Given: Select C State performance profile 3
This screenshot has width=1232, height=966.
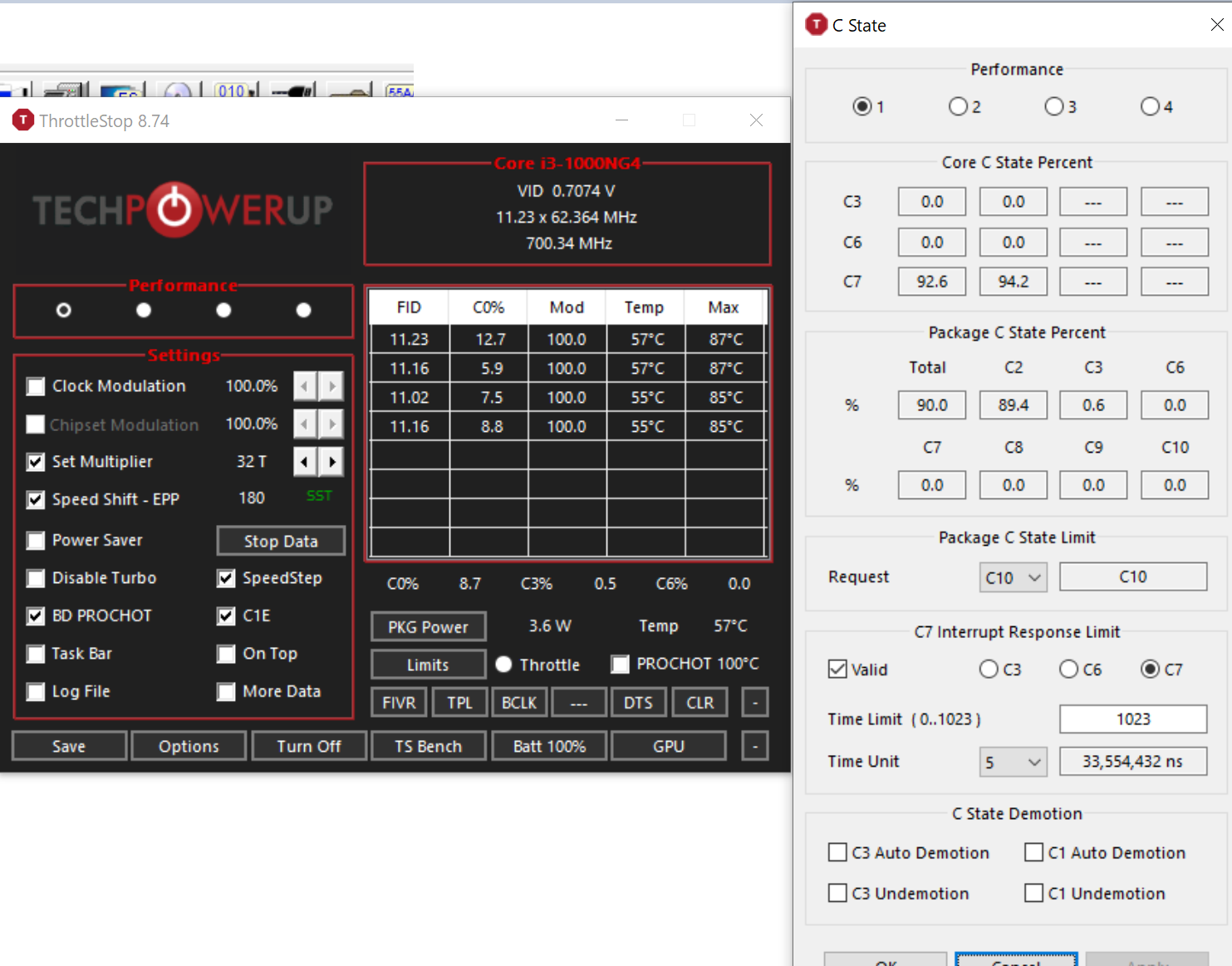Looking at the screenshot, I should point(1054,106).
